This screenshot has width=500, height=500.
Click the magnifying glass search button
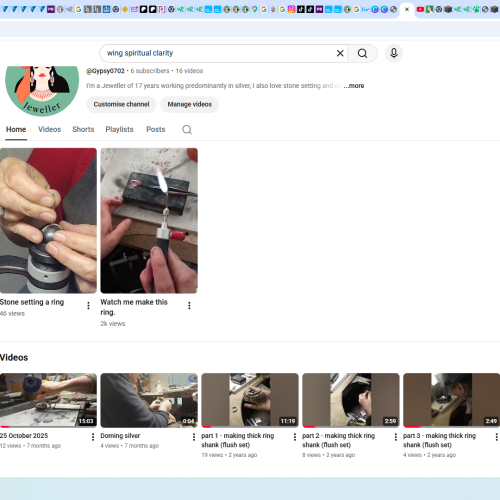pos(362,53)
